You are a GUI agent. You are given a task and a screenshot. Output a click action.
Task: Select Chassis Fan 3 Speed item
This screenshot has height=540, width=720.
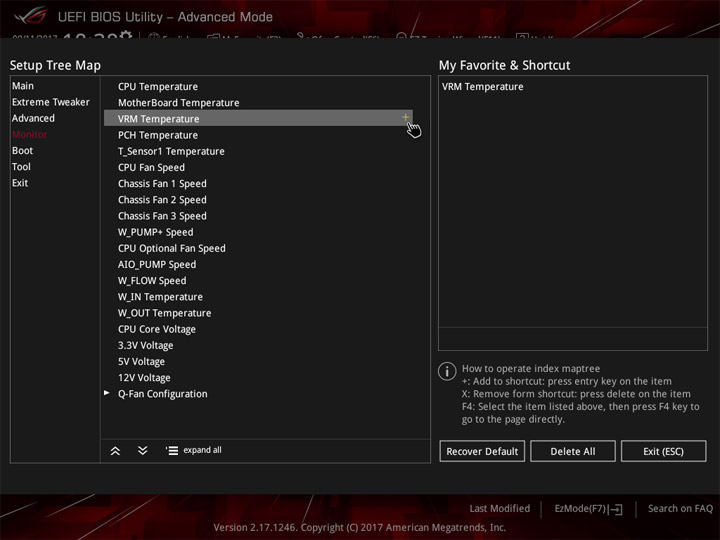[162, 216]
